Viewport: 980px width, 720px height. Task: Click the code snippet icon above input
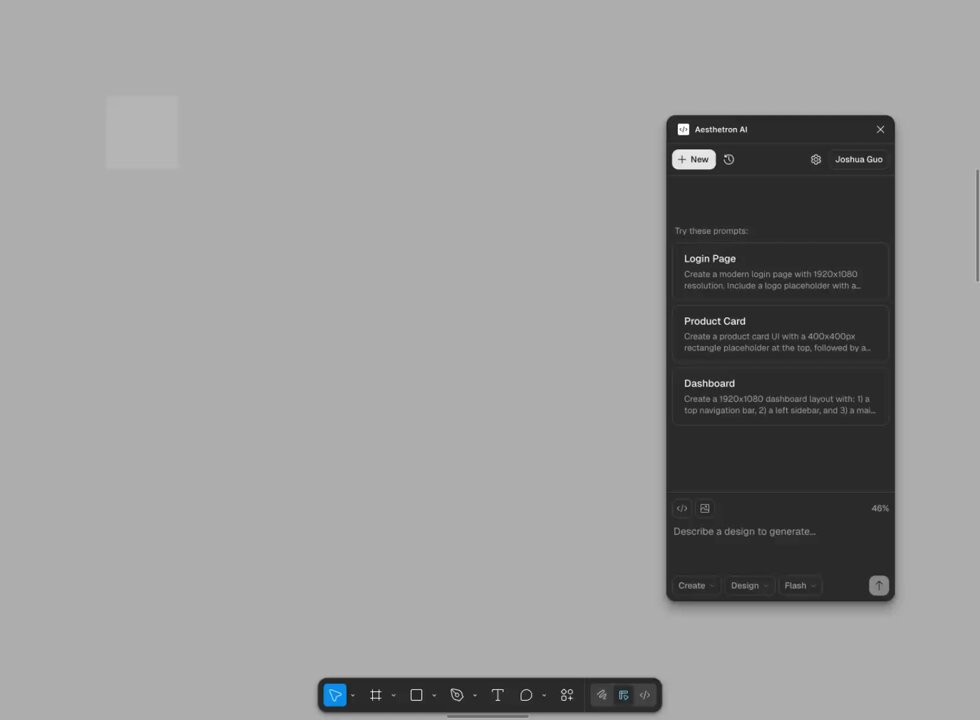pos(682,508)
